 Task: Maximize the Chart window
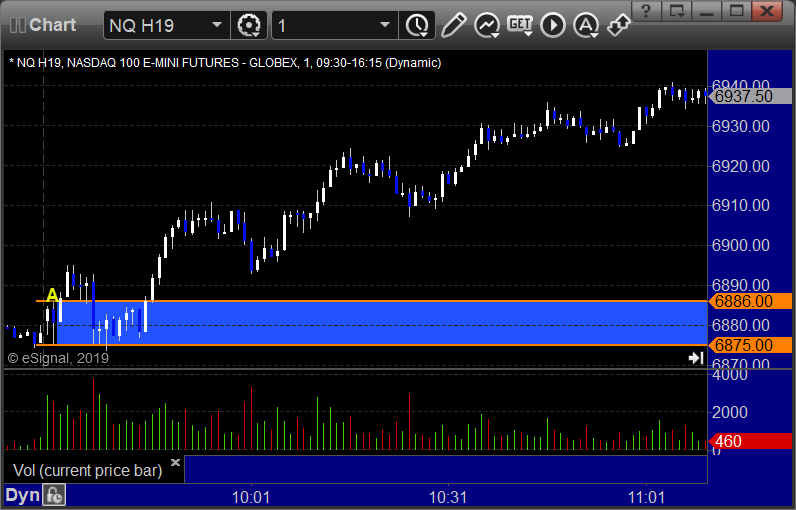pos(737,10)
